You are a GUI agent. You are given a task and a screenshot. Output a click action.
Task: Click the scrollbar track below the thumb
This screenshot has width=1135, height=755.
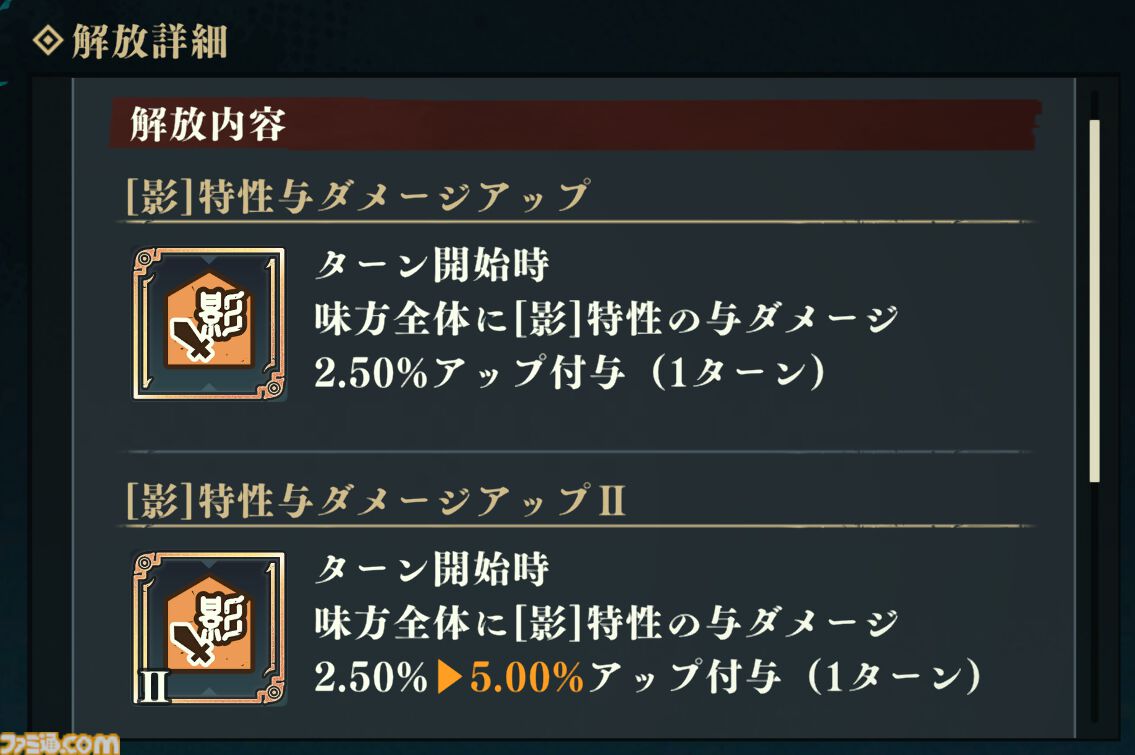click(x=1094, y=601)
